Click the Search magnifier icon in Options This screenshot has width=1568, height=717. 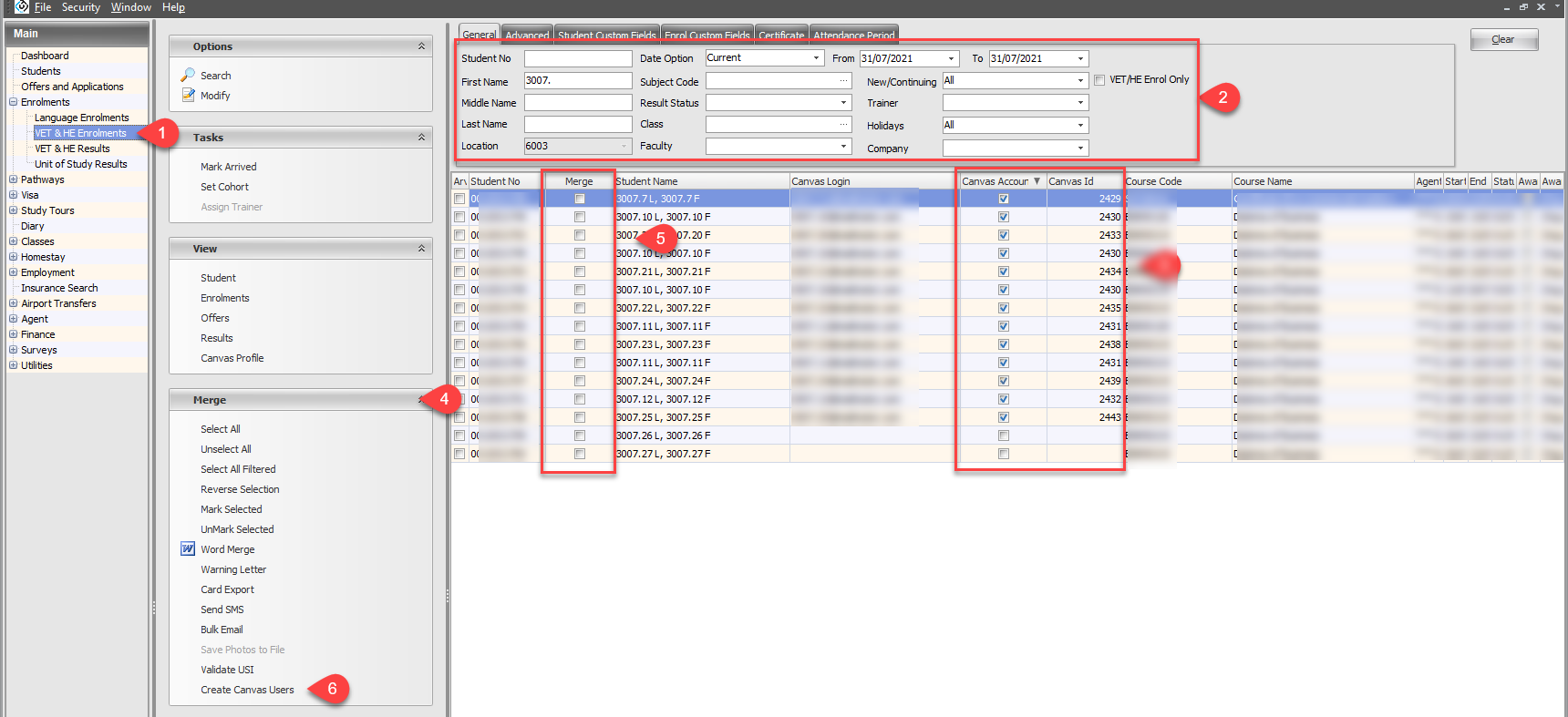coord(188,75)
